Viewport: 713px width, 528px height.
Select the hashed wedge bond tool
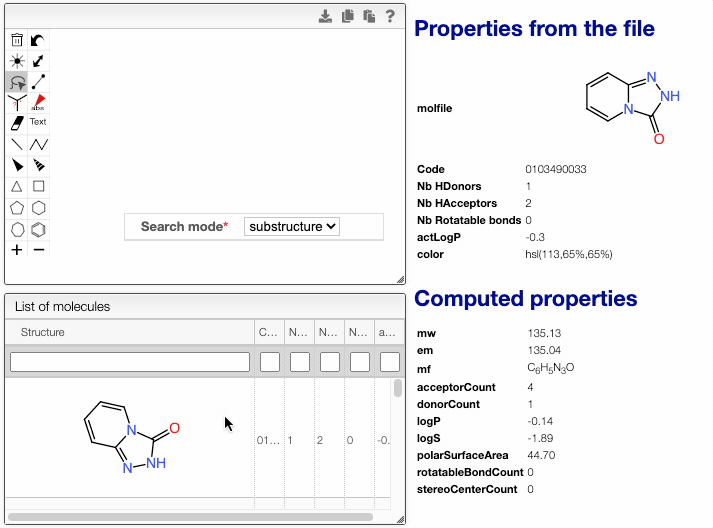coord(38,165)
